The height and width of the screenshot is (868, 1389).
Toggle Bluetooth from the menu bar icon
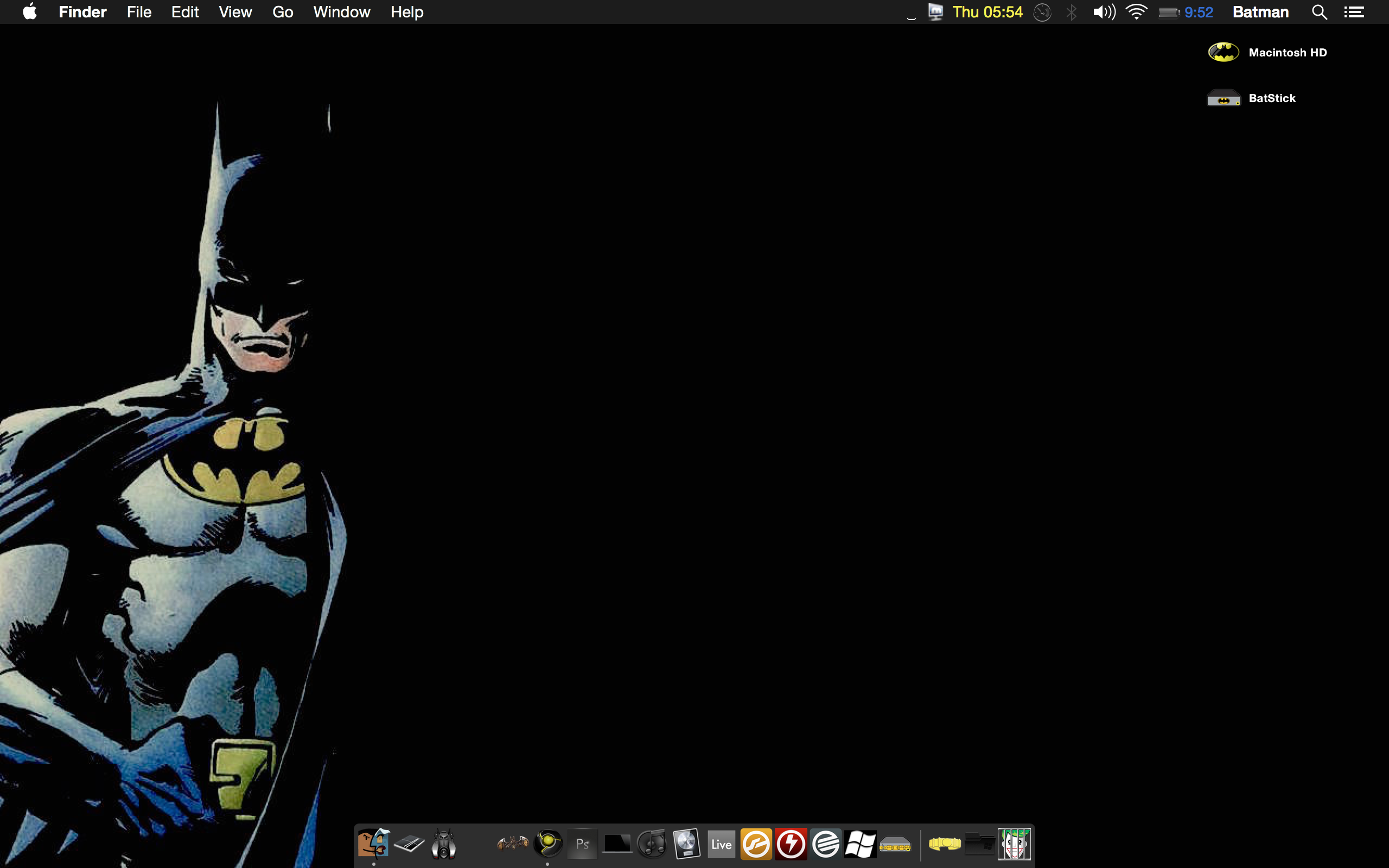click(x=1071, y=12)
